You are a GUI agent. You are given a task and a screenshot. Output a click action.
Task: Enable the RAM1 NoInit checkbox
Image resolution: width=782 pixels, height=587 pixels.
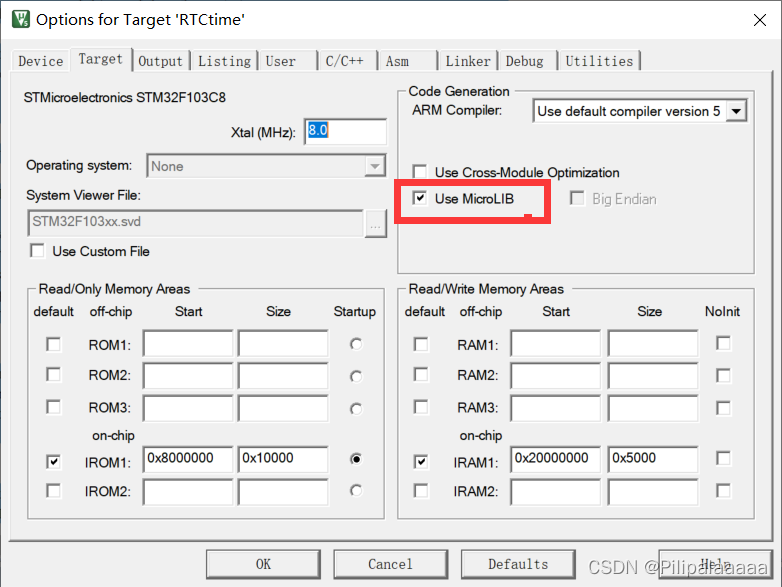tap(723, 343)
